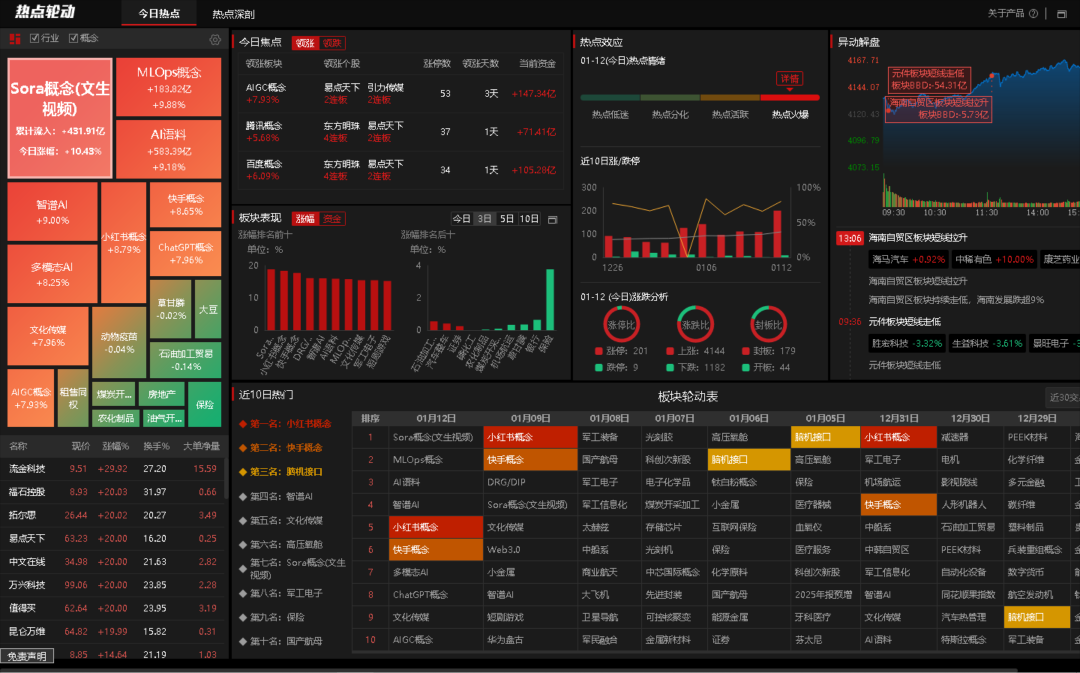The width and height of the screenshot is (1080, 673).
Task: Click the 01月09日 column header in 板块轮动表
Action: click(x=530, y=418)
